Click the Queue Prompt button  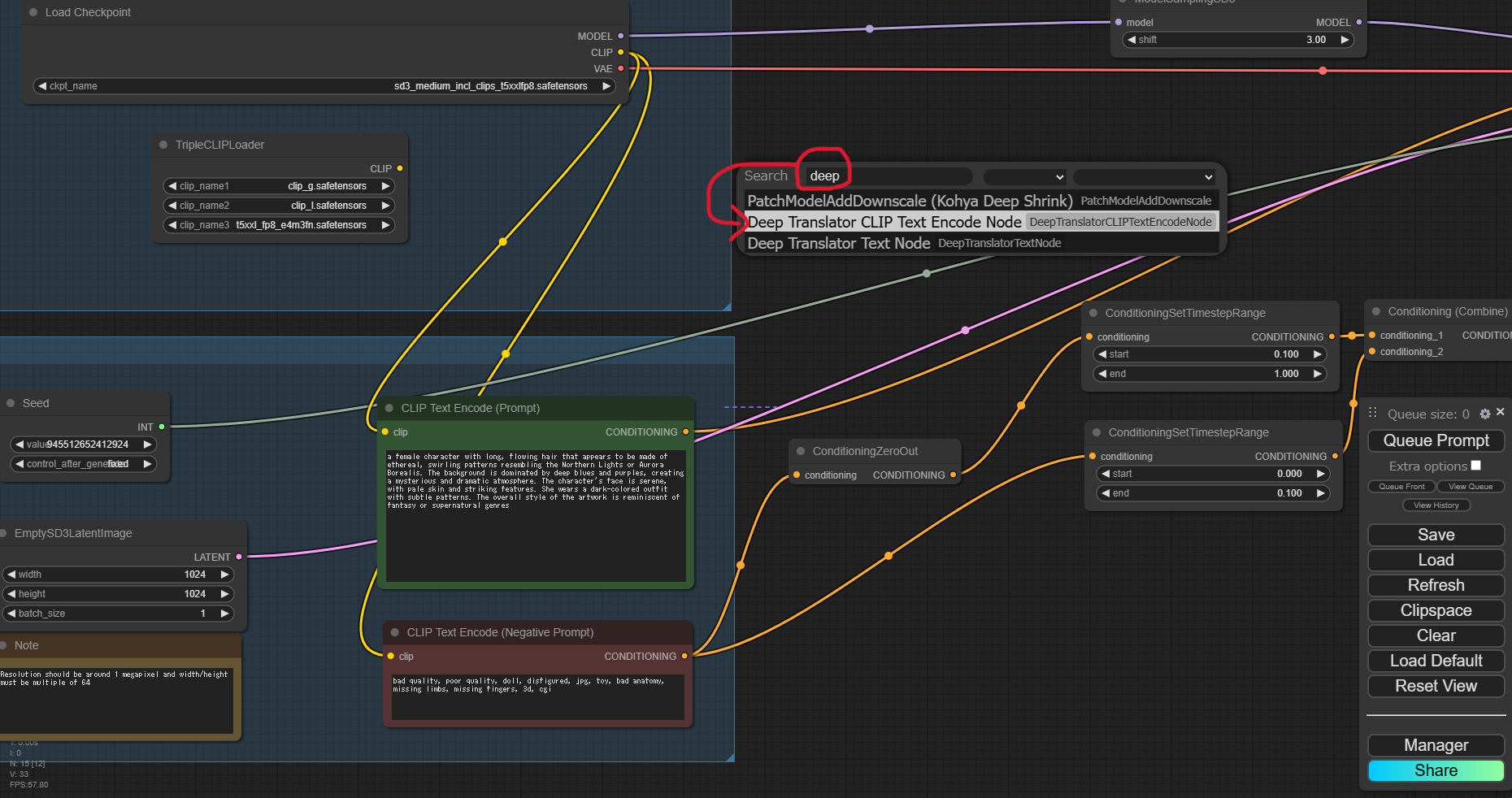1436,440
